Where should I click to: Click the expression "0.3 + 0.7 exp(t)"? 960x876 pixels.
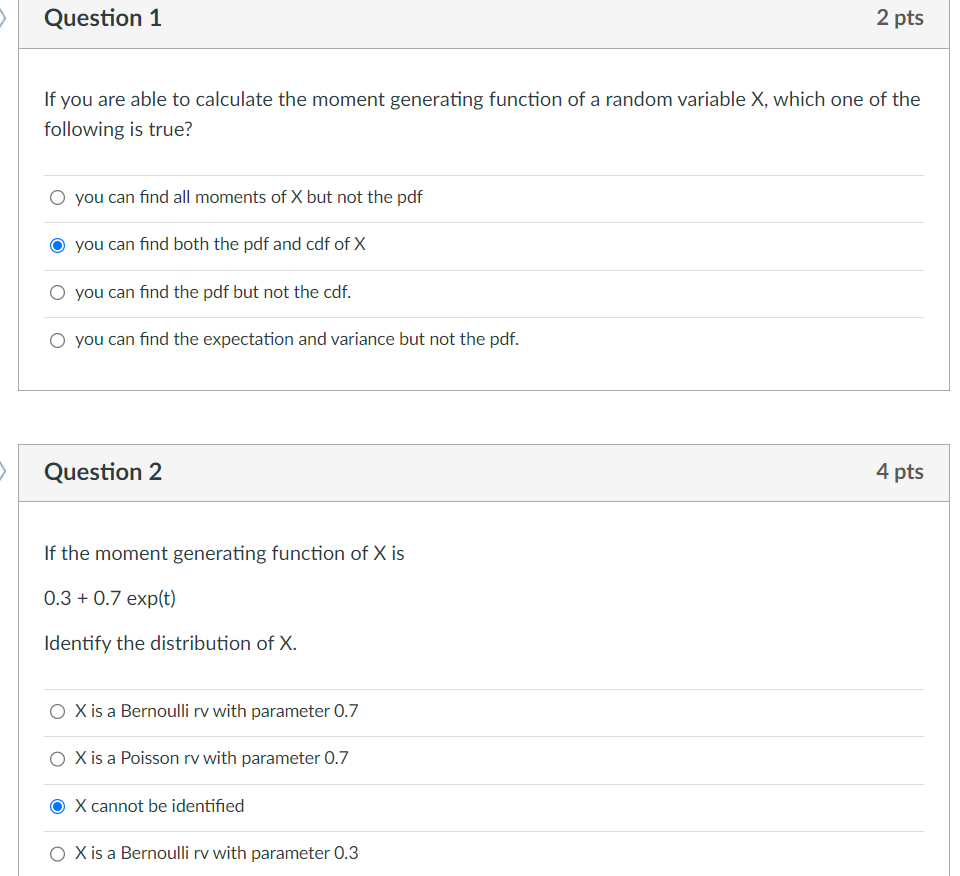pyautogui.click(x=110, y=598)
